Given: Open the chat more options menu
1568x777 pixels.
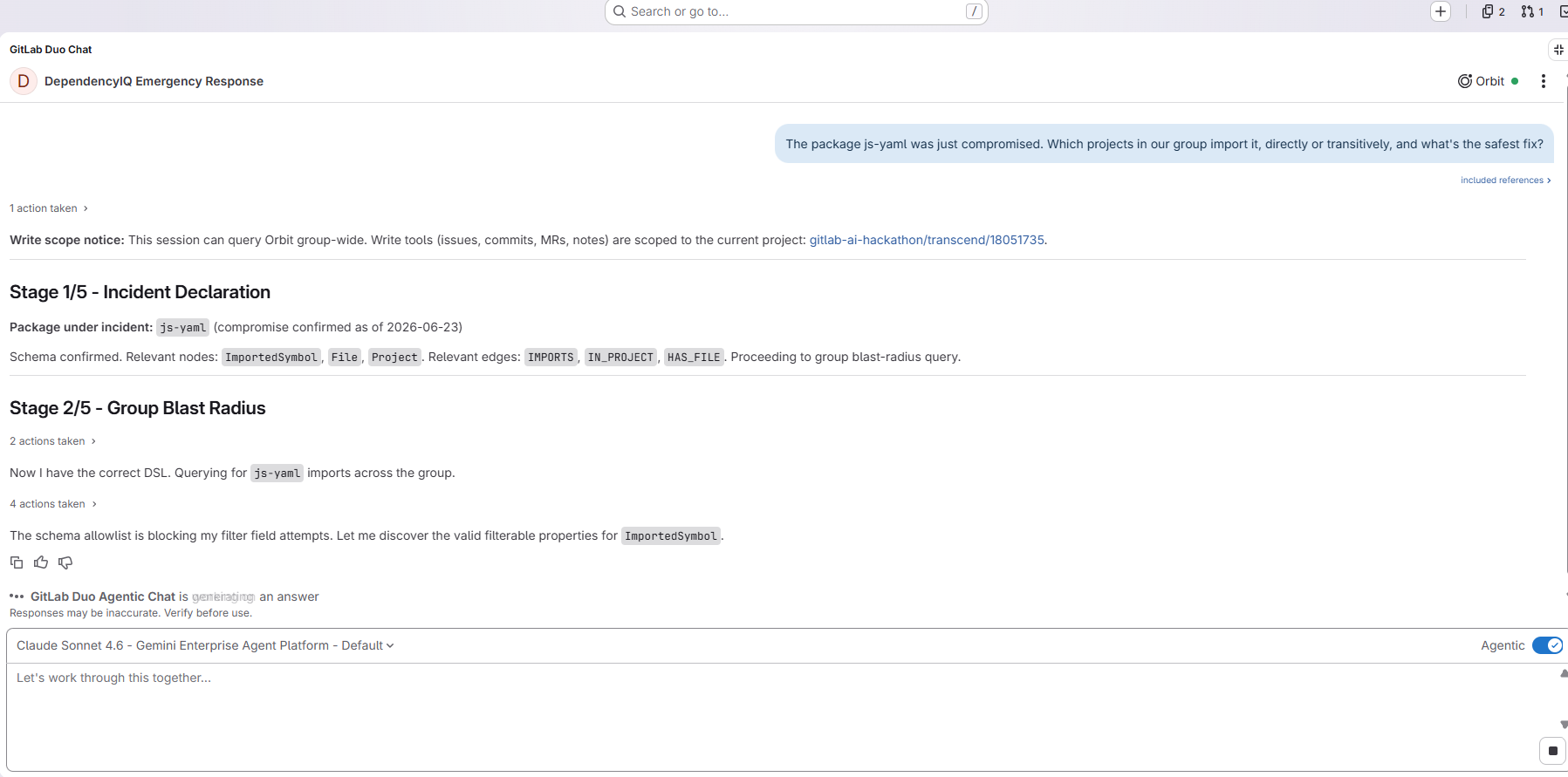Looking at the screenshot, I should tap(1544, 81).
